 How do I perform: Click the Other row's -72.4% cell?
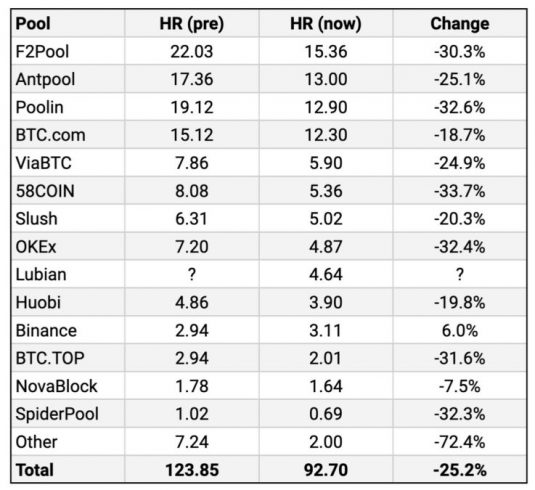[x=460, y=442]
